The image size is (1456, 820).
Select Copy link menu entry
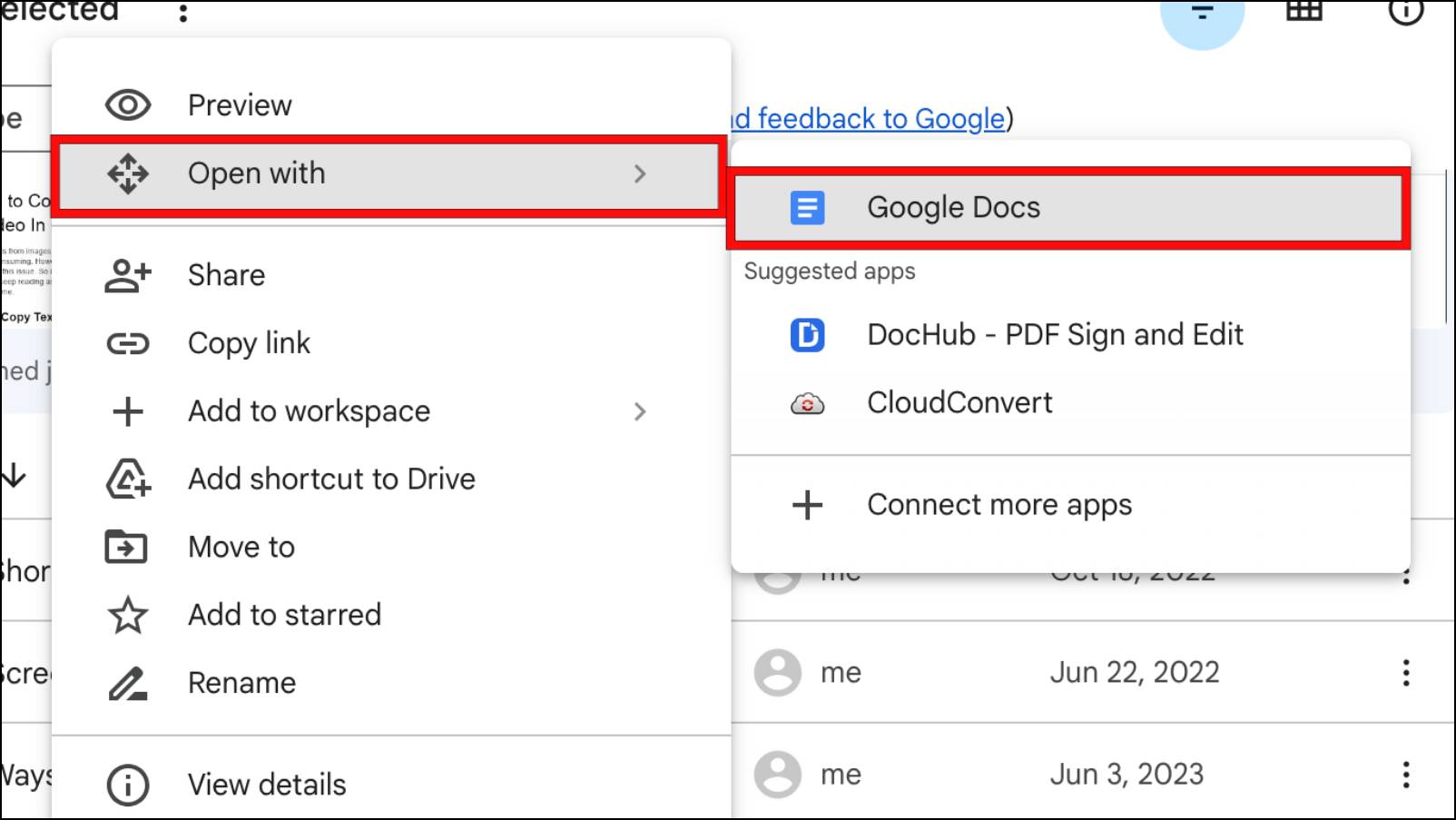pyautogui.click(x=391, y=343)
